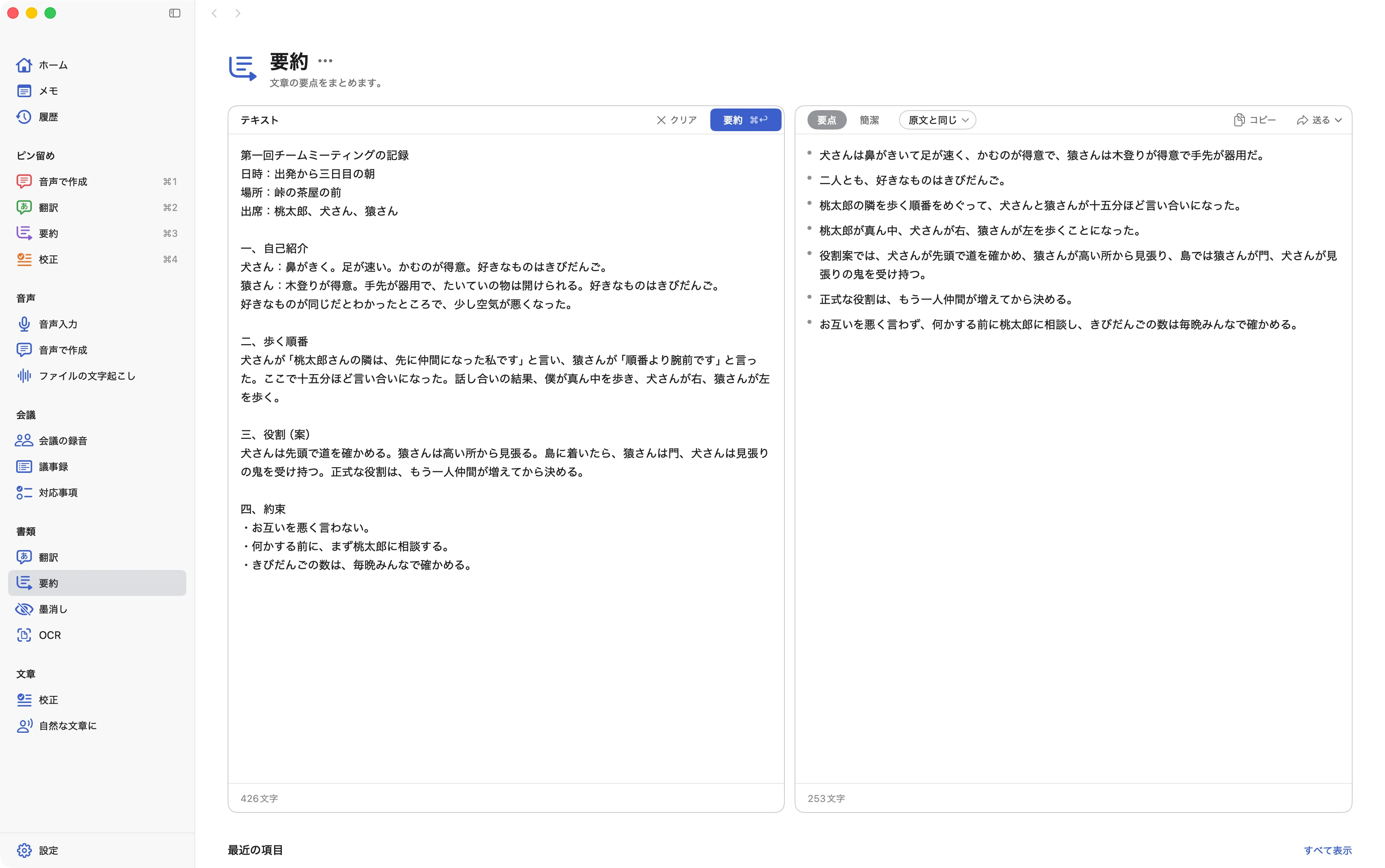Viewport: 1385px width, 868px height.
Task: Click すべて表示 link
Action: coord(1327,850)
